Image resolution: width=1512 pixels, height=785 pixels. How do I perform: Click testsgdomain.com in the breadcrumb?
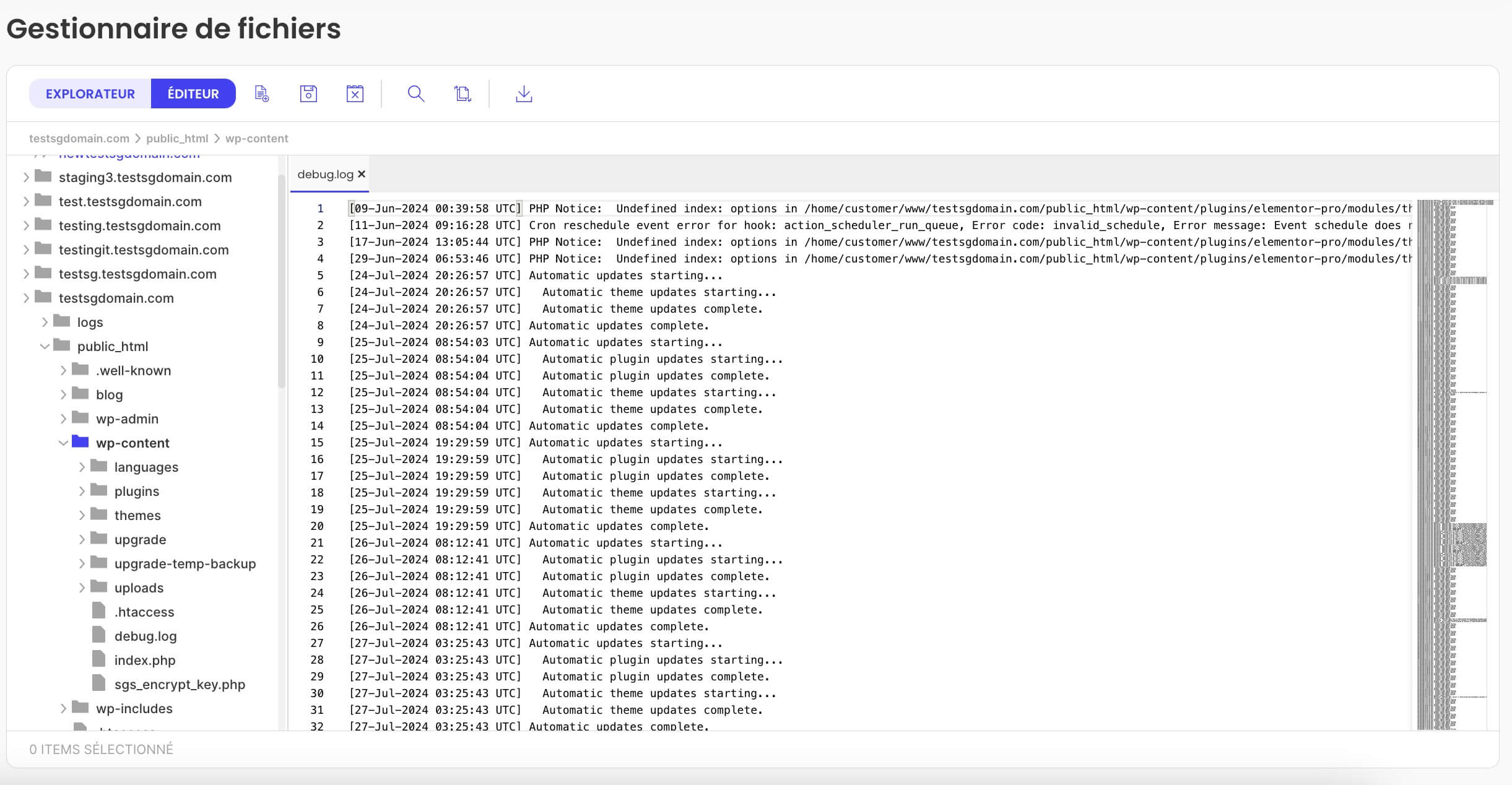79,139
